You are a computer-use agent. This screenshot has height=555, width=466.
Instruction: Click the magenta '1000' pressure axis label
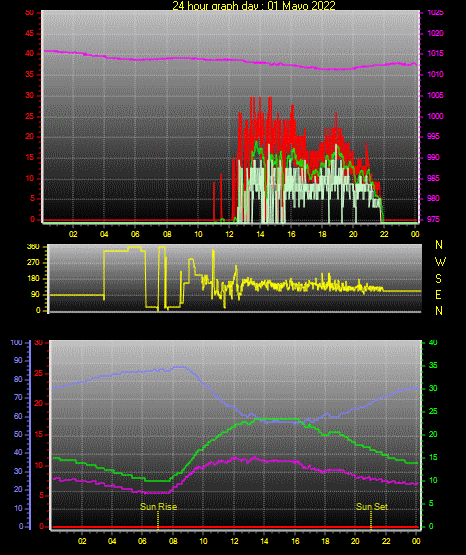[x=435, y=116]
